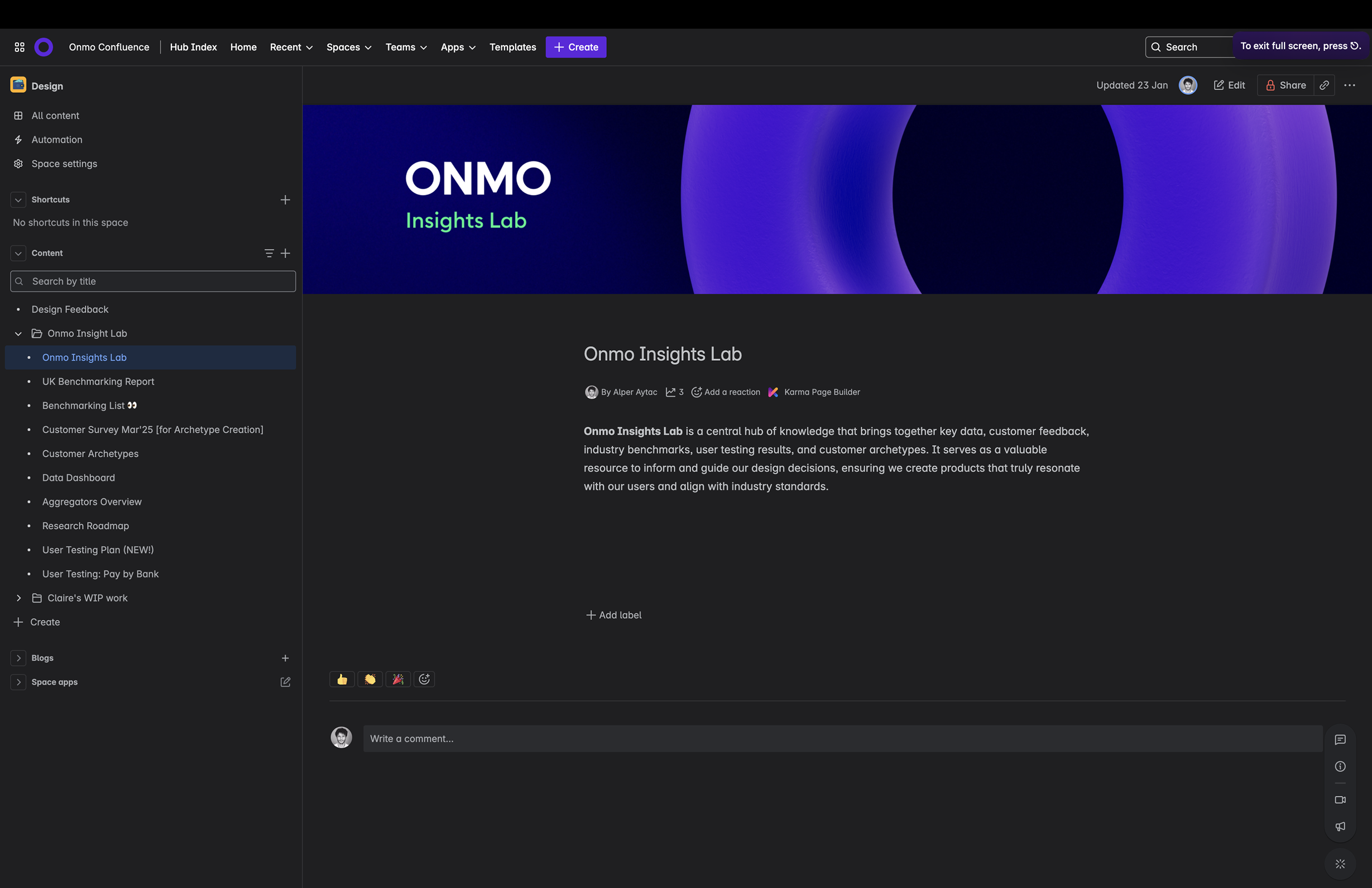
Task: Click the purple Create button
Action: (x=575, y=47)
